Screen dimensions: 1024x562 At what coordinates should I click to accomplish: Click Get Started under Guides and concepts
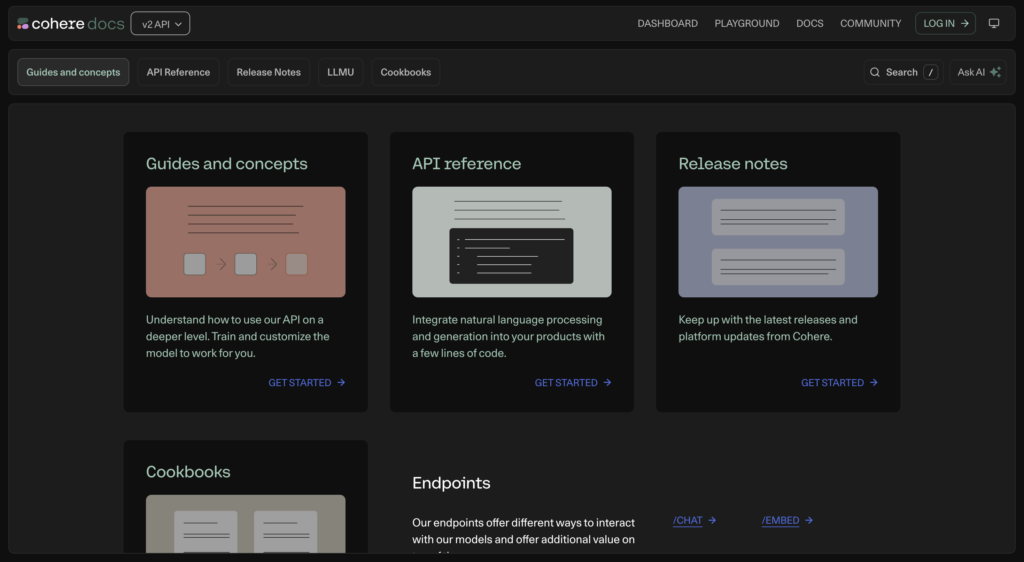pos(306,382)
